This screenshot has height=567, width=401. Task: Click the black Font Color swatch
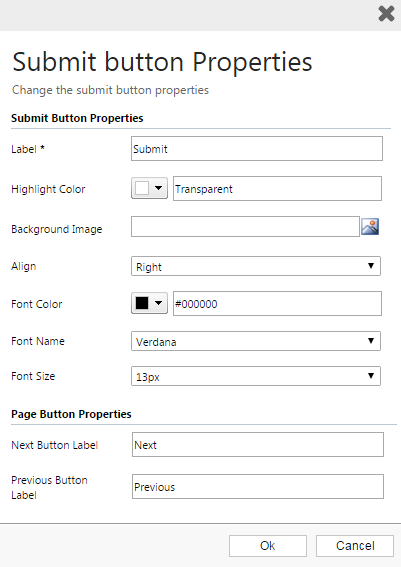142,303
